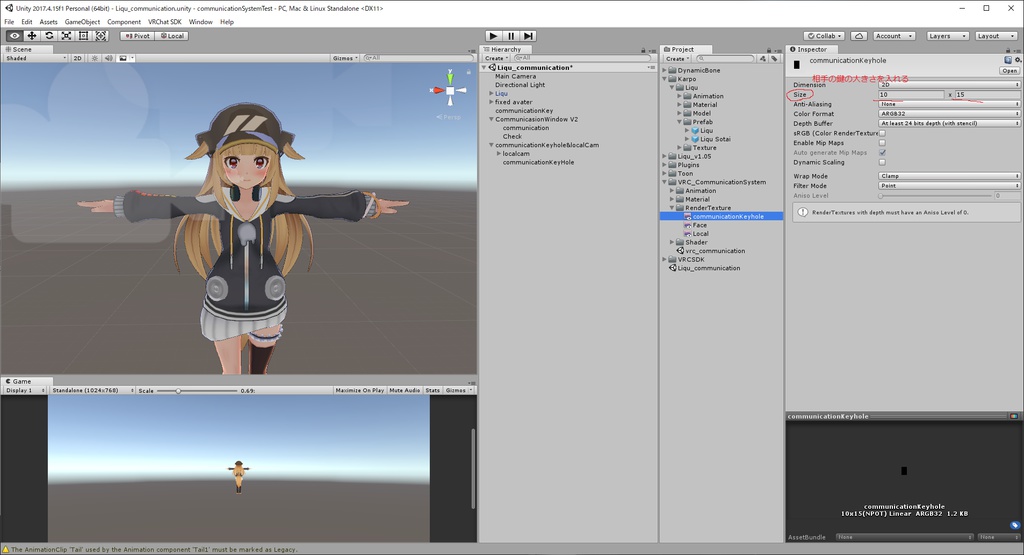The width and height of the screenshot is (1024, 555).
Task: Open the Color Format dropdown
Action: click(x=949, y=114)
